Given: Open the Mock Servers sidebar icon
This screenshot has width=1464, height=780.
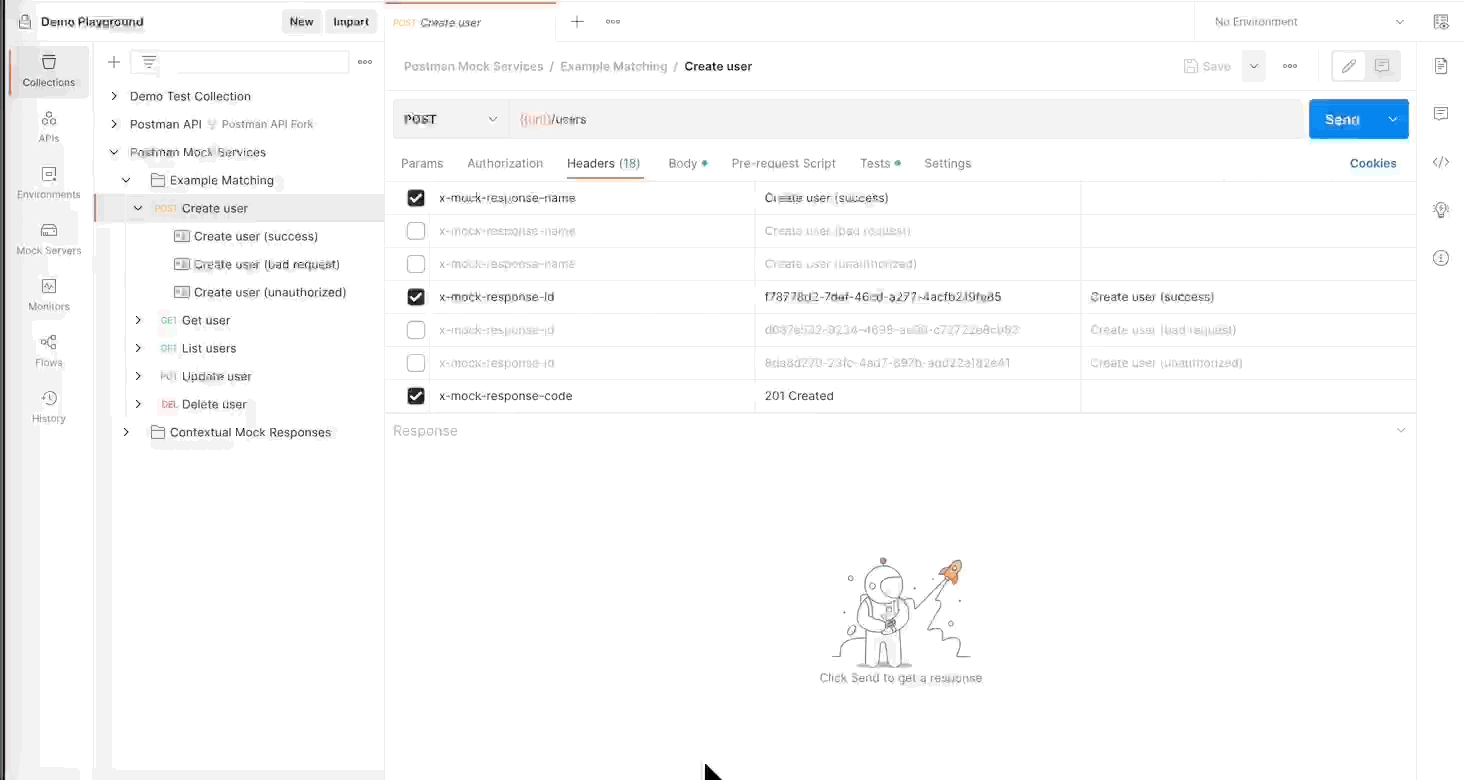Looking at the screenshot, I should pos(48,237).
